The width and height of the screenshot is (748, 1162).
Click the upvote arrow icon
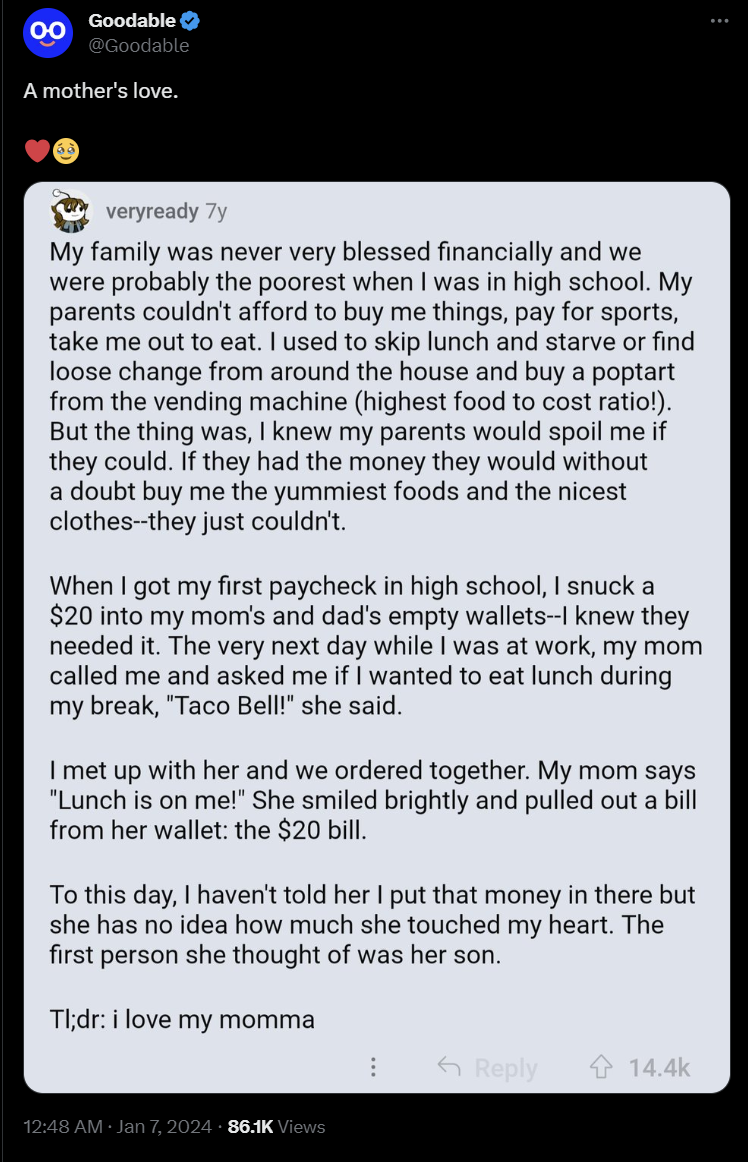point(601,1067)
